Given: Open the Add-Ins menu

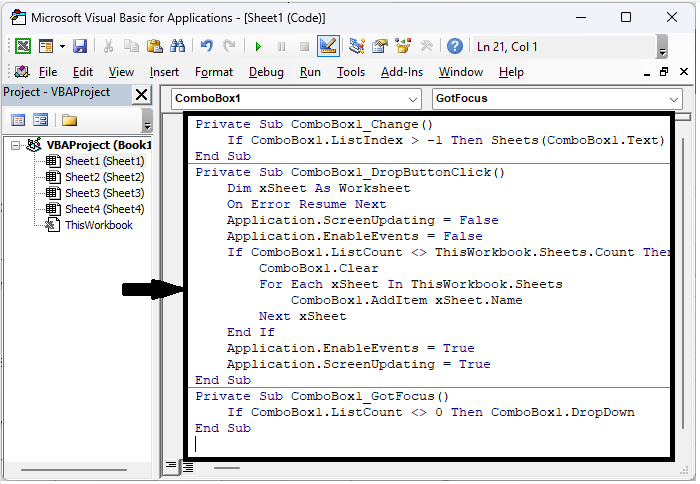Looking at the screenshot, I should click(x=402, y=72).
